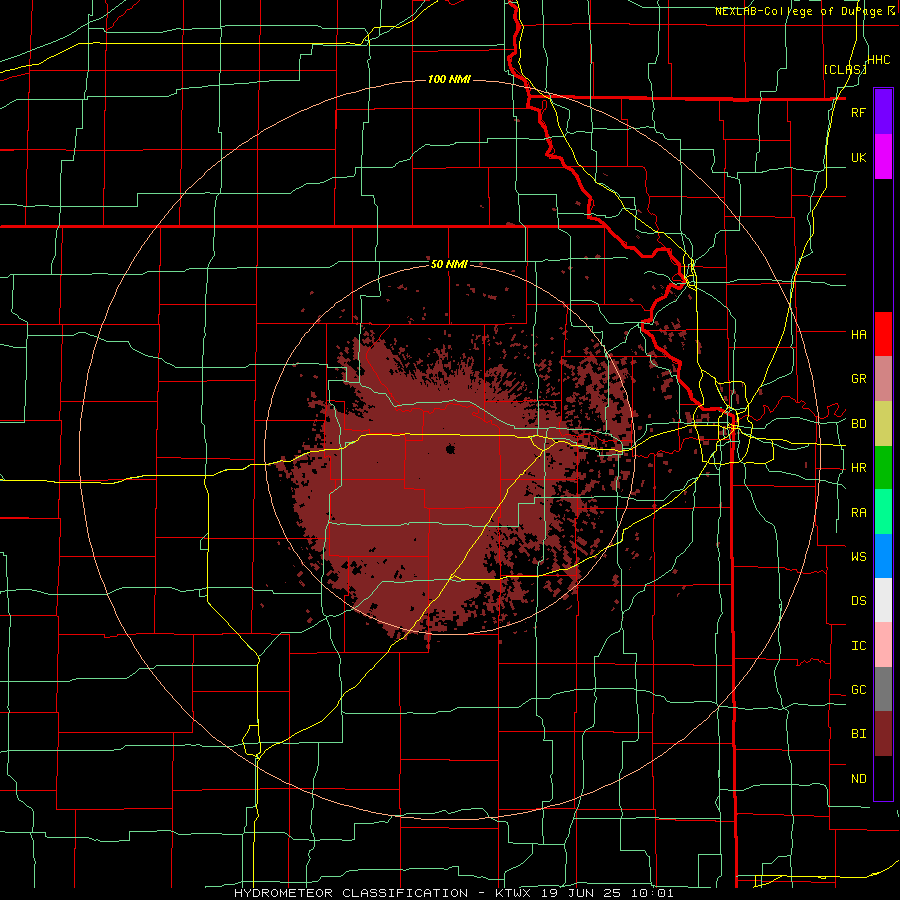Viewport: 900px width, 900px height.
Task: Click the black radar site dot
Action: tap(450, 449)
